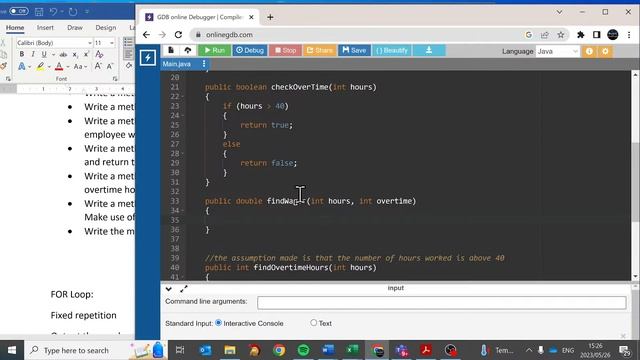640x360 pixels.
Task: Run the program with the green Run button
Action: [215, 50]
